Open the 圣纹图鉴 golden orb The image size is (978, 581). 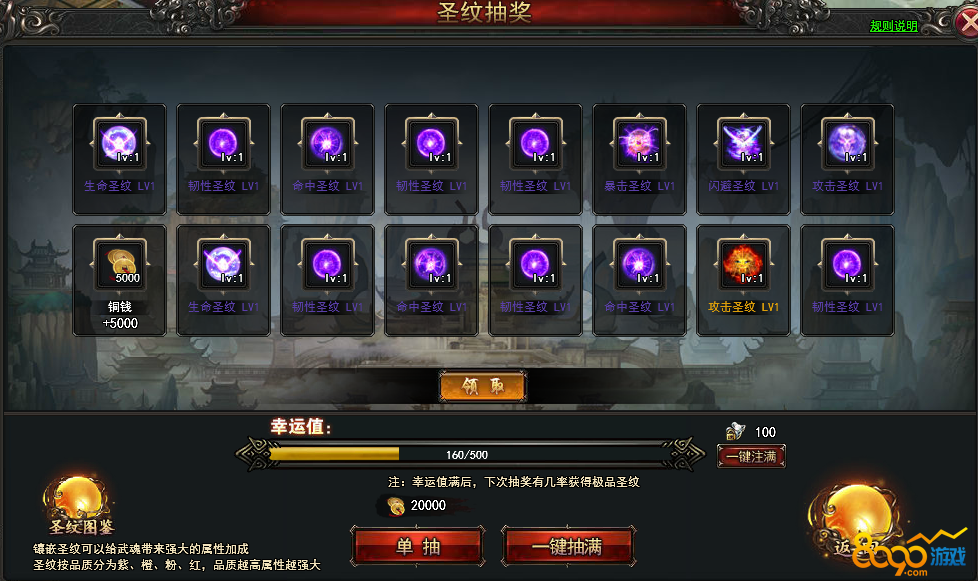[79, 503]
